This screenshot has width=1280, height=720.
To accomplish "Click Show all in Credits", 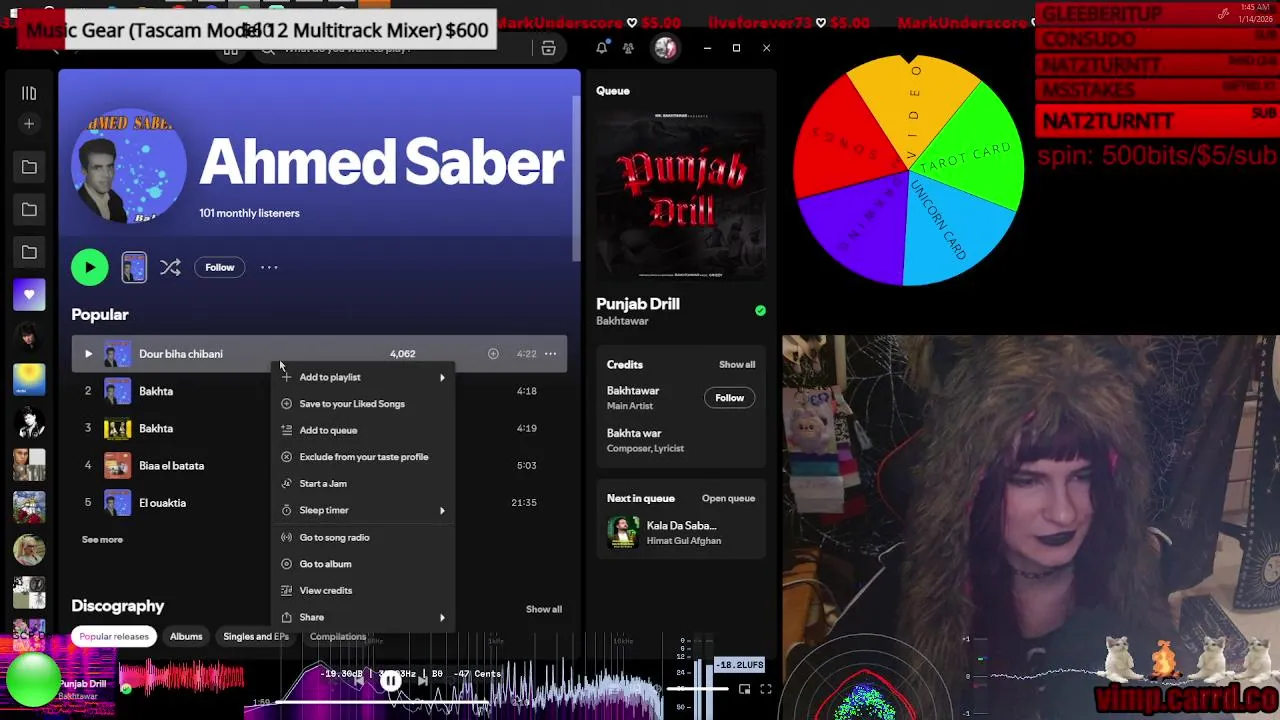I will pyautogui.click(x=737, y=365).
